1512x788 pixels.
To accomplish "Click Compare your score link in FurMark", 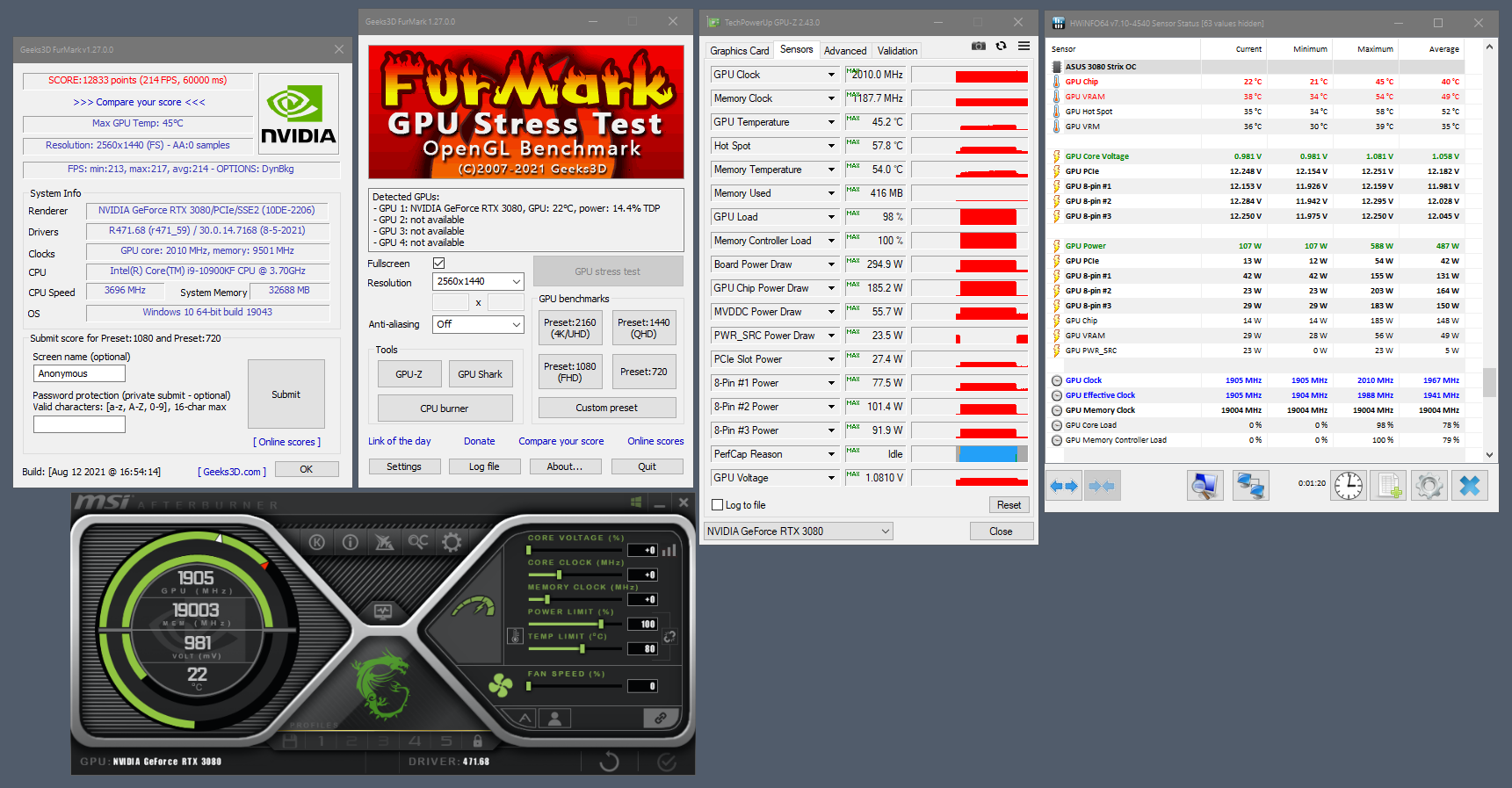I will (x=561, y=441).
